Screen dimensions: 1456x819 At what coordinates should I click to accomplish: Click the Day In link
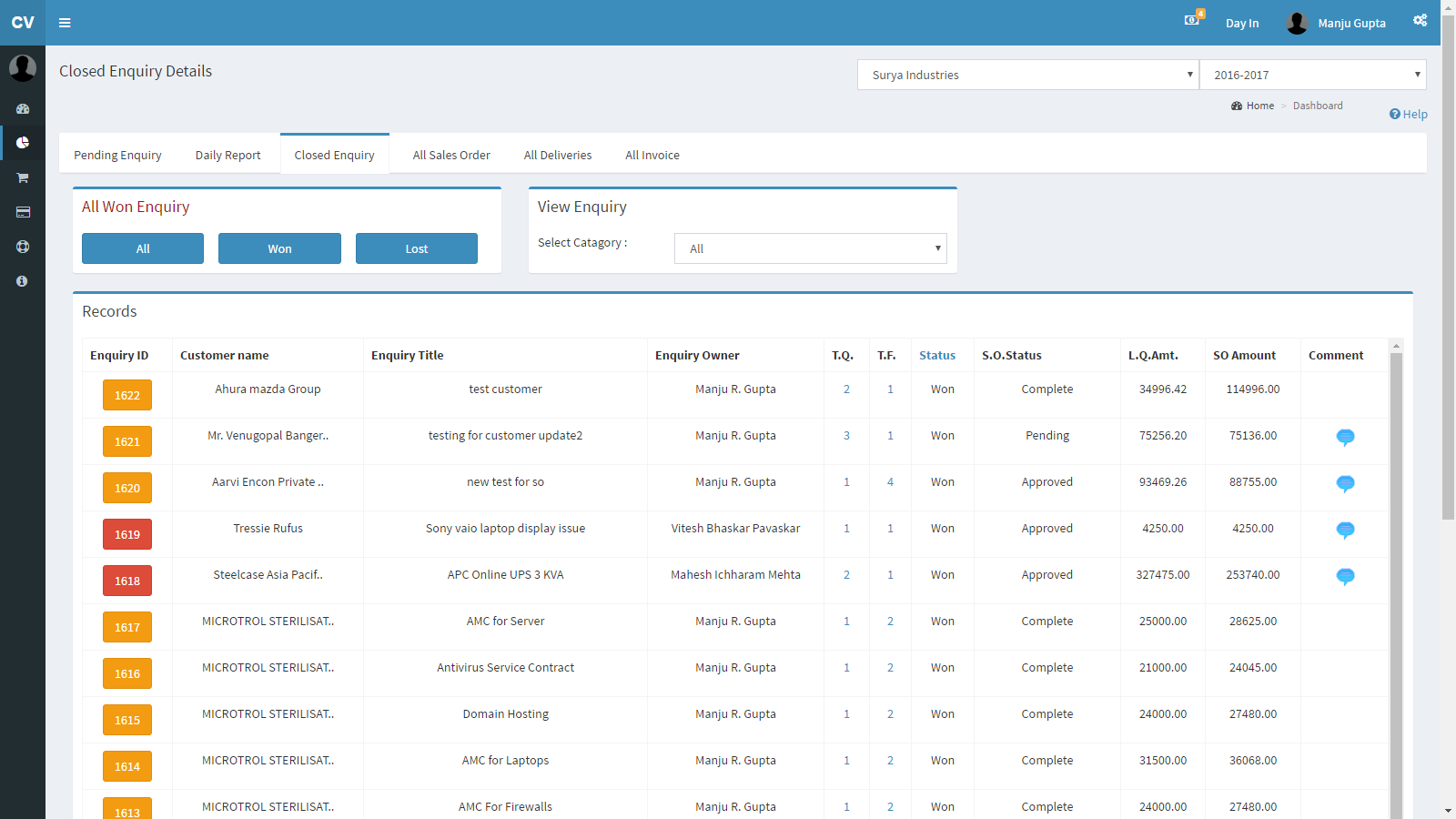(x=1242, y=23)
